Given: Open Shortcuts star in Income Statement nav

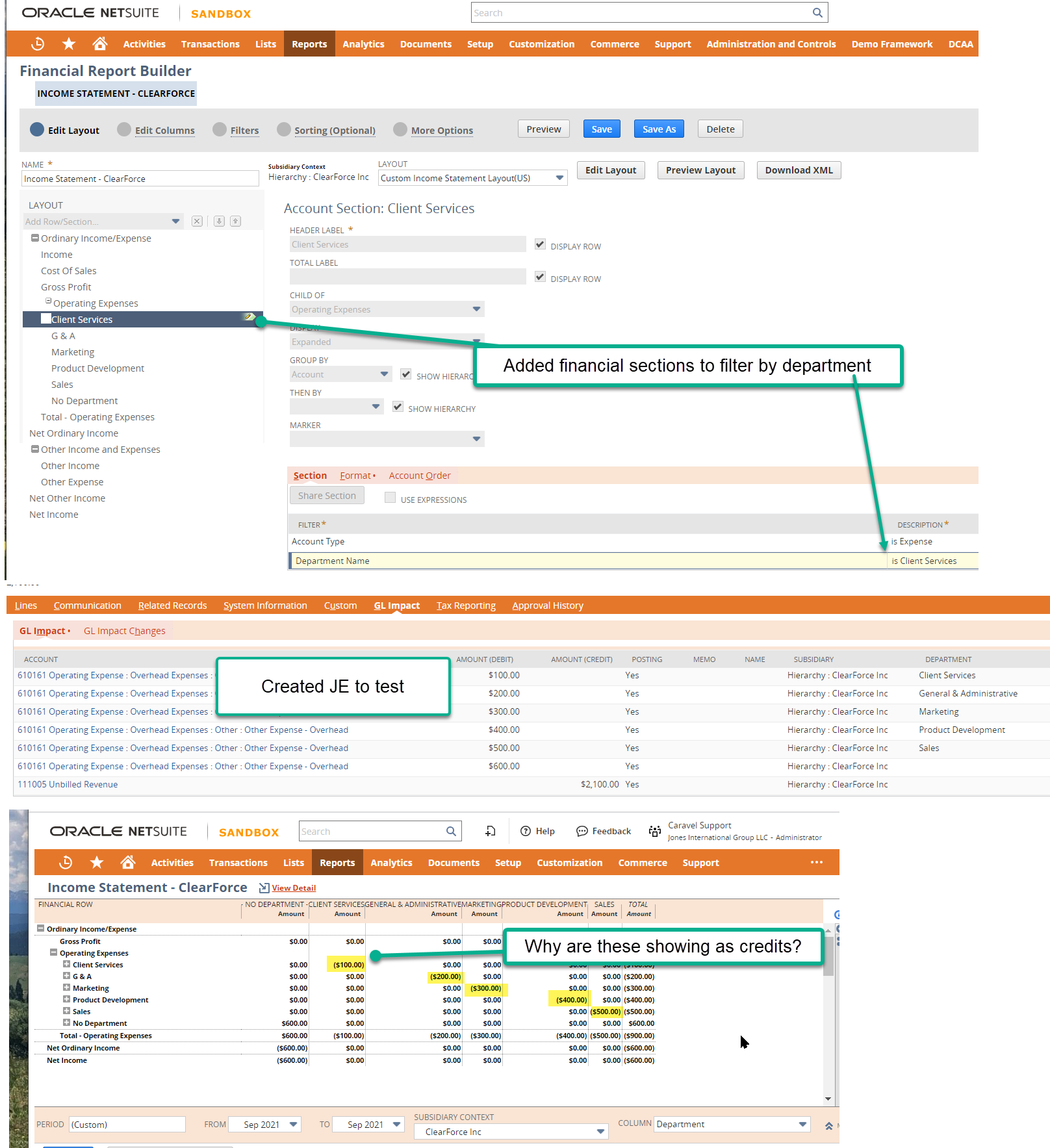Looking at the screenshot, I should point(97,862).
